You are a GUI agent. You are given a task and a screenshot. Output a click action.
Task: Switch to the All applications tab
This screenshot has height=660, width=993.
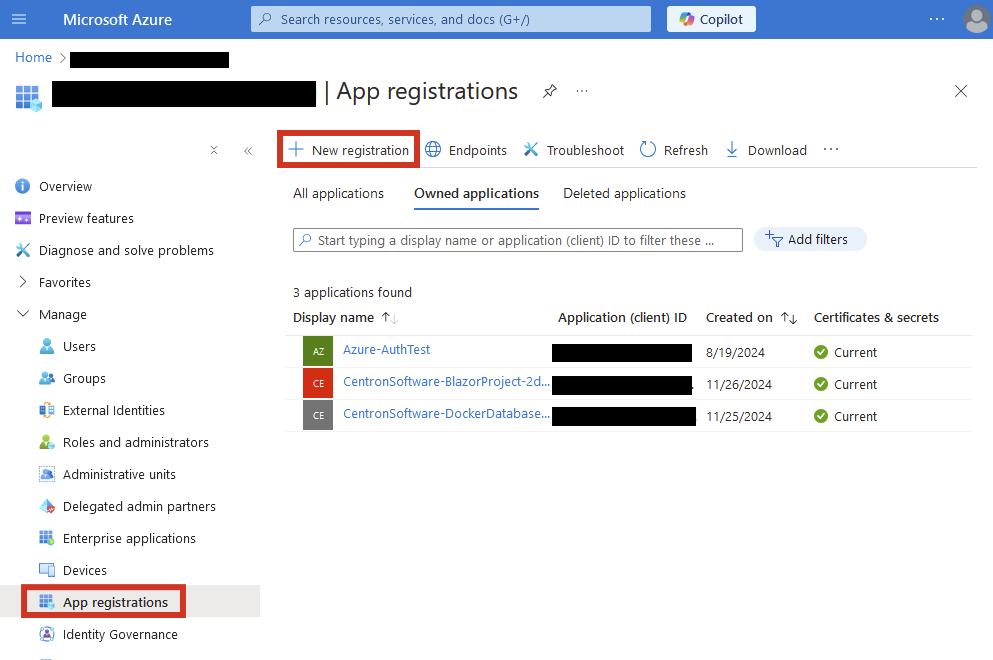pyautogui.click(x=338, y=193)
